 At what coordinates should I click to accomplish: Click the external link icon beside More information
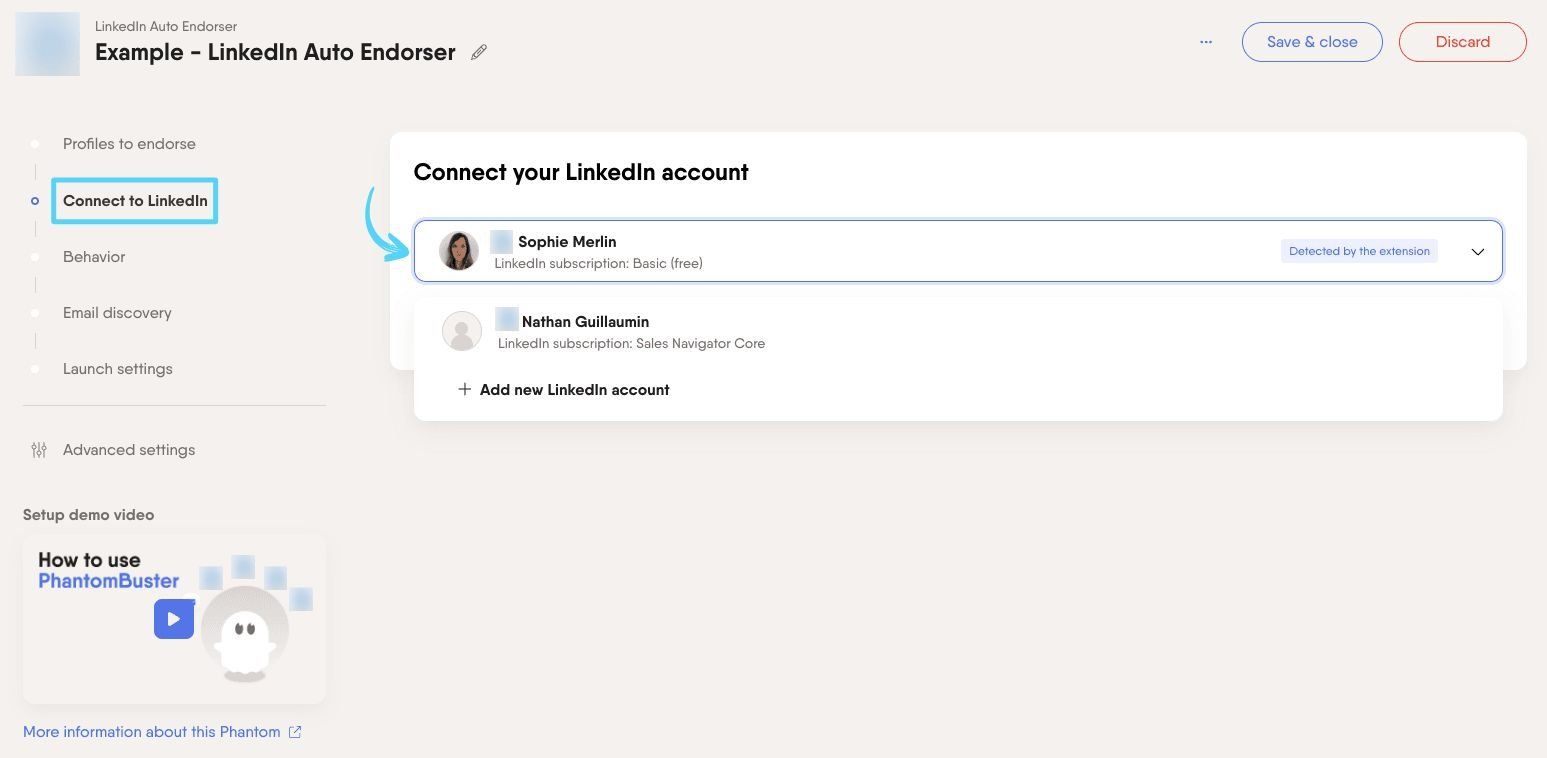[x=295, y=732]
